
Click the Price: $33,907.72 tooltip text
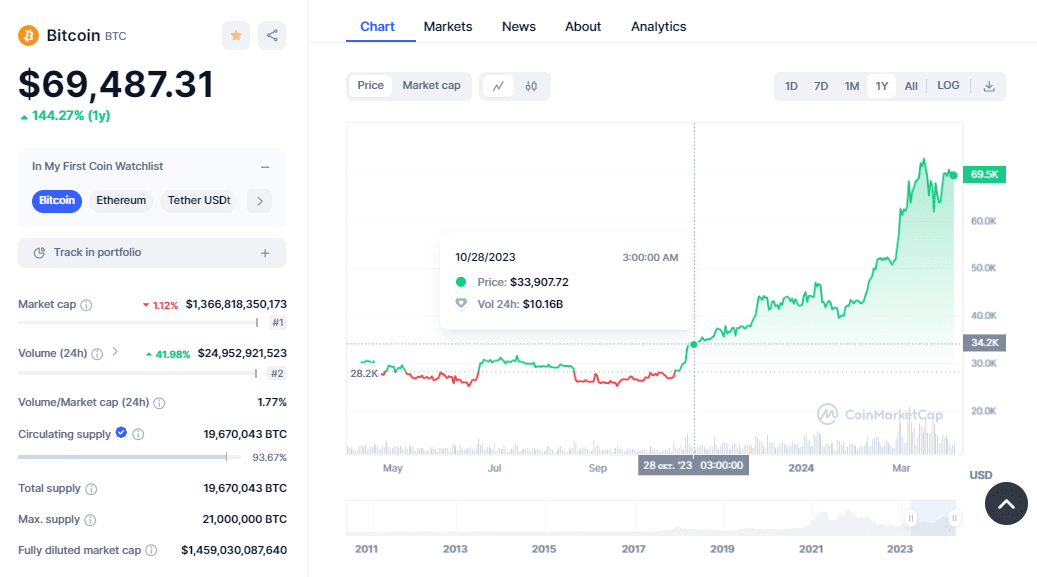(x=523, y=283)
